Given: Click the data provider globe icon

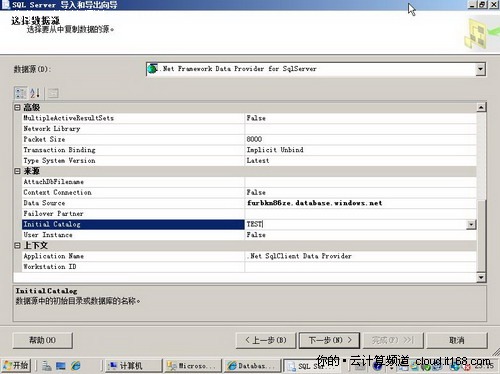Looking at the screenshot, I should [x=153, y=69].
